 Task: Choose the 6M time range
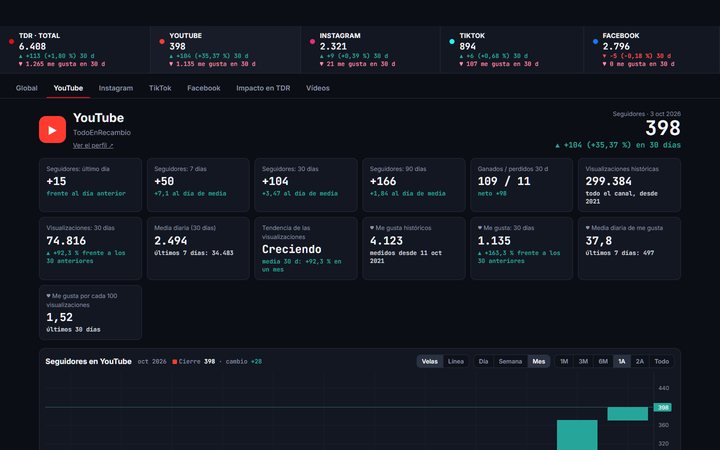(x=603, y=361)
